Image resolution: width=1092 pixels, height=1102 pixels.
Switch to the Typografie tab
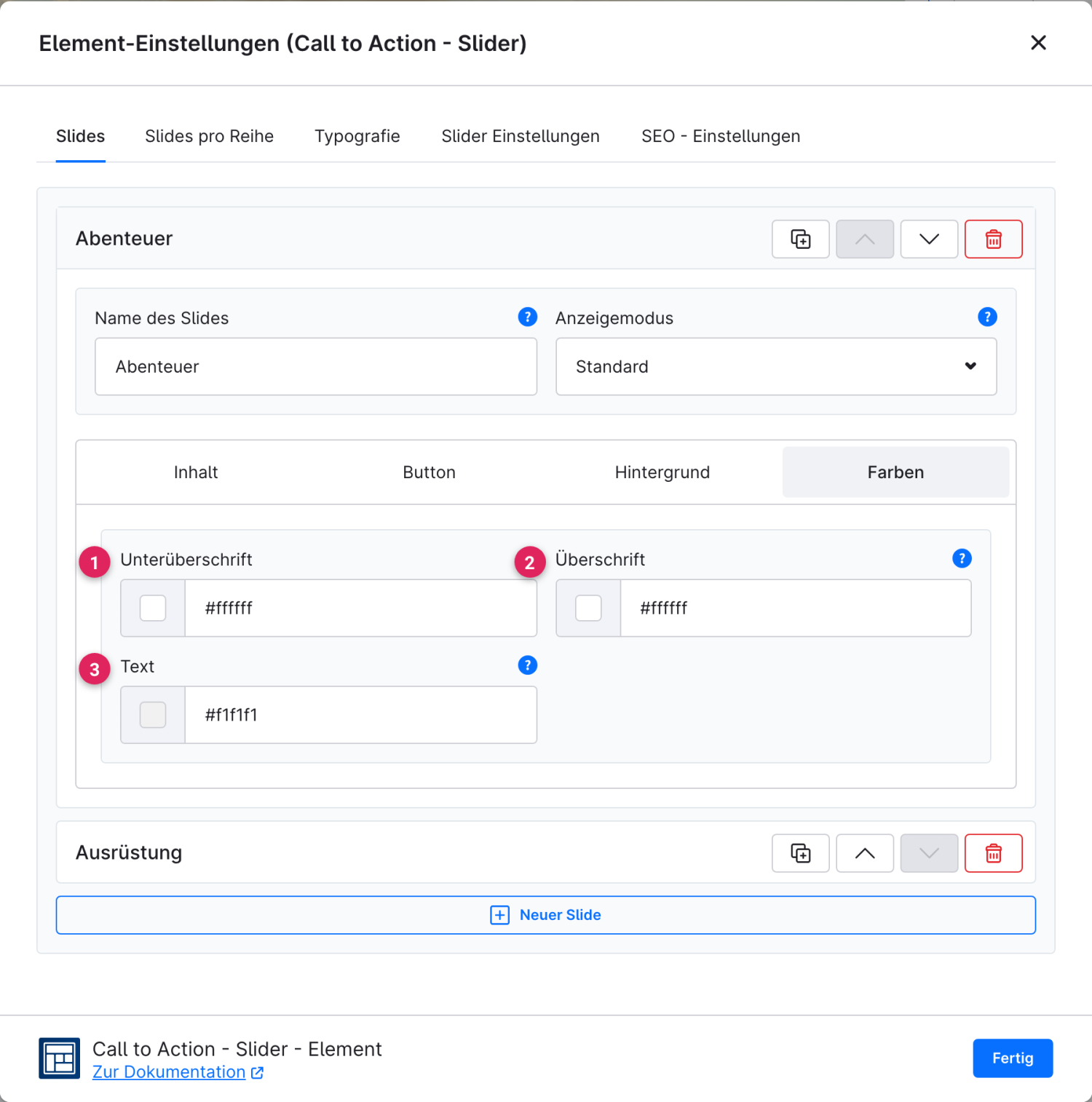[x=357, y=136]
